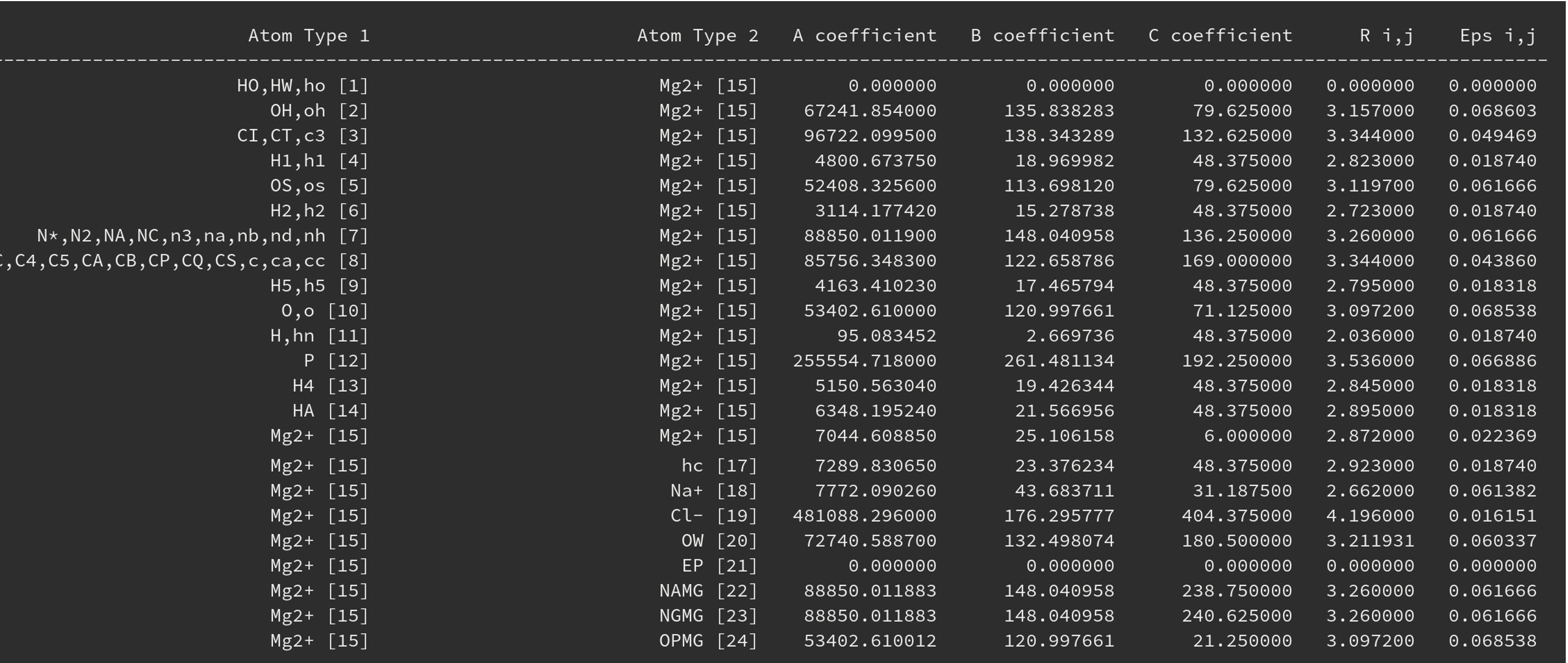Click the Cl- [19] atom type 2 entry
Image resolution: width=1568 pixels, height=663 pixels.
(x=714, y=516)
